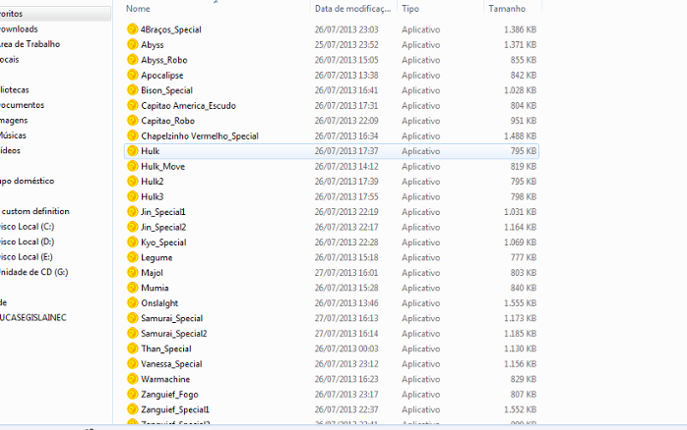
Task: Click the Vanessa_Special file icon
Action: click(x=132, y=364)
